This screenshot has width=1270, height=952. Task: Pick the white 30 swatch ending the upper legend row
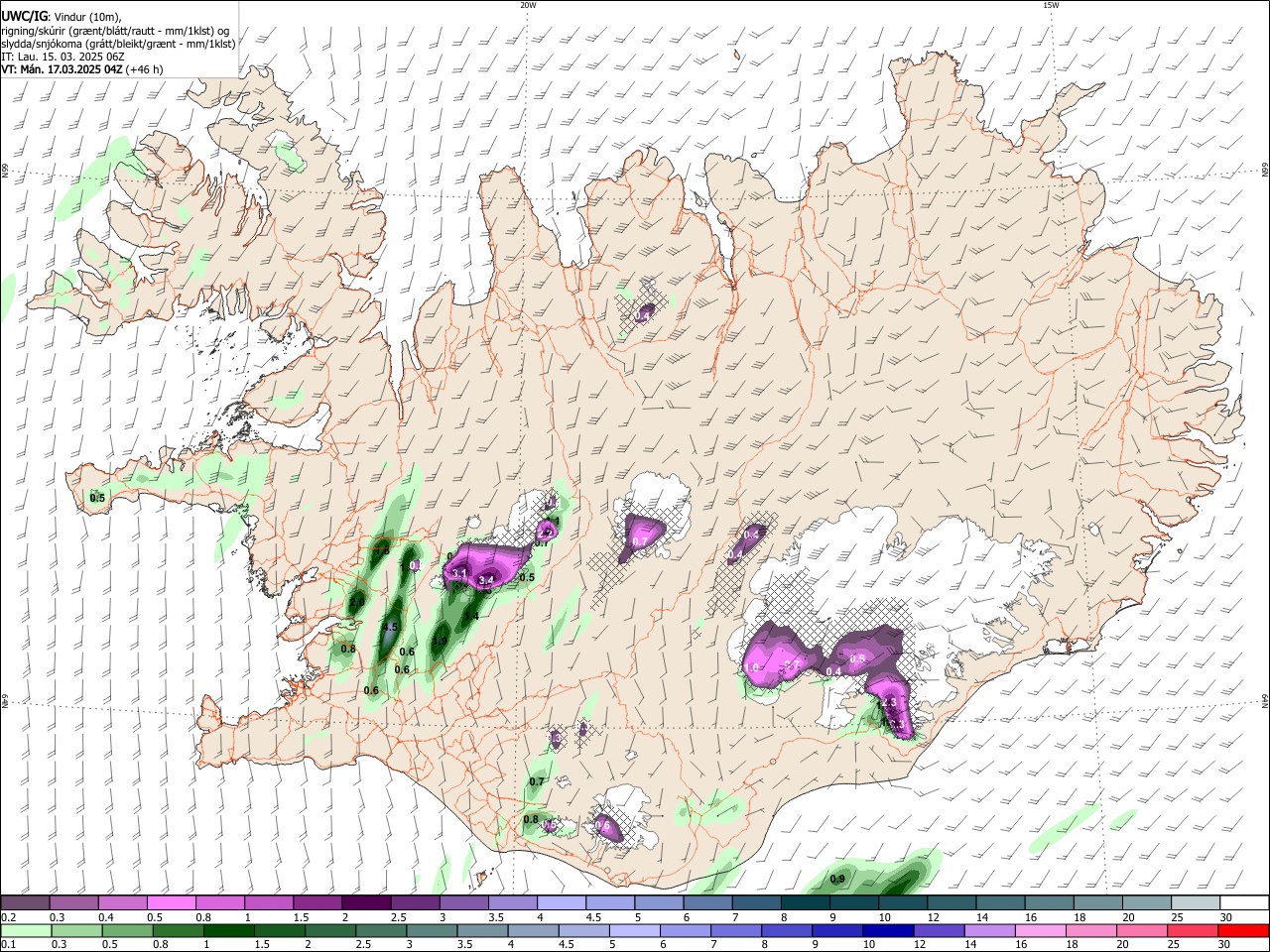(1245, 902)
